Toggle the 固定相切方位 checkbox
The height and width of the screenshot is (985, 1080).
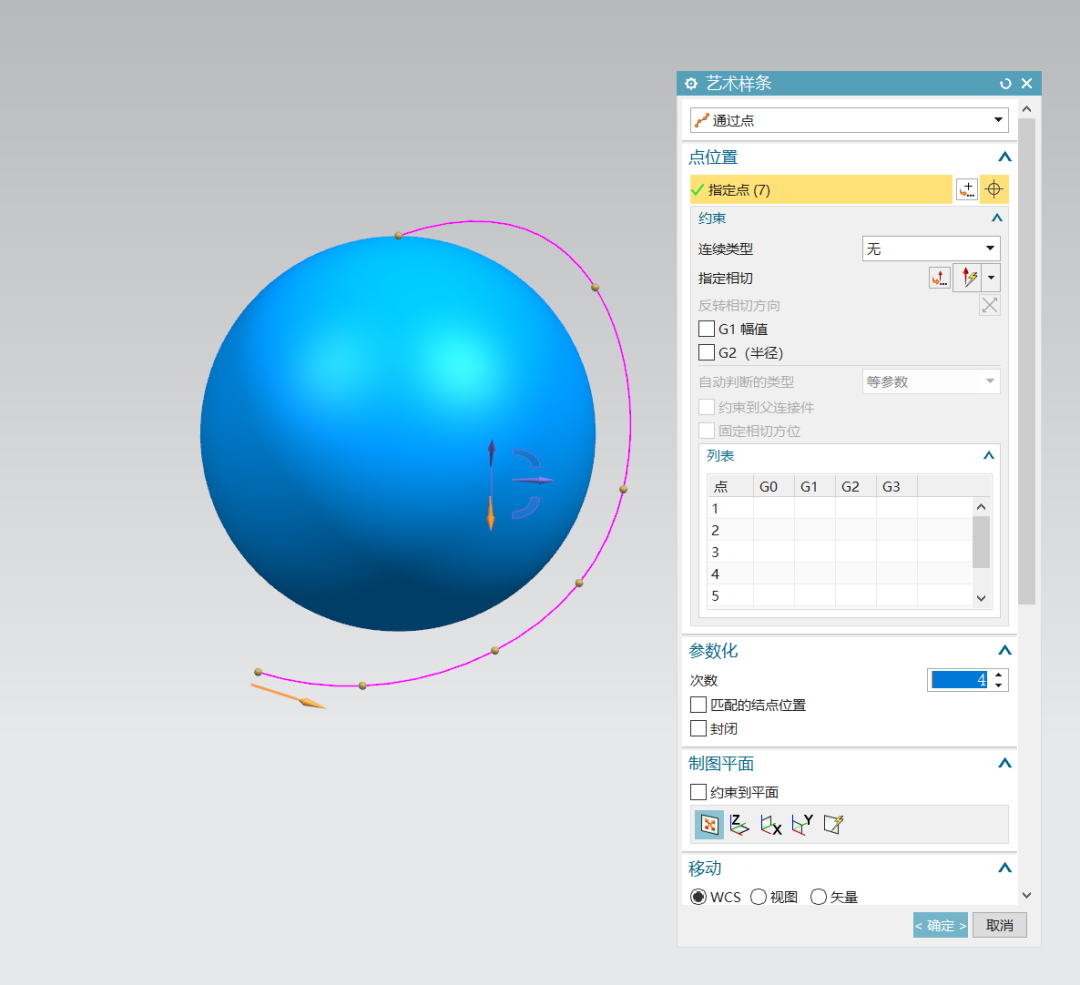coord(706,431)
